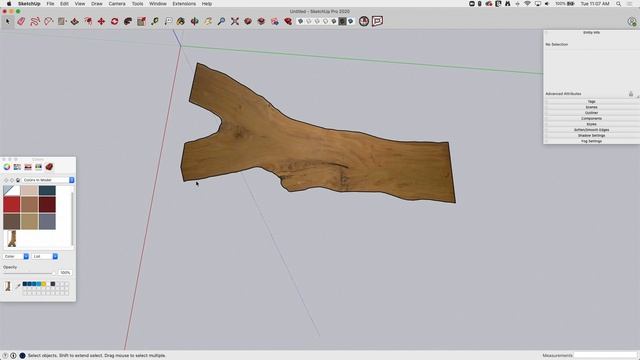
Task: Select the Text label tool
Action: point(168,21)
